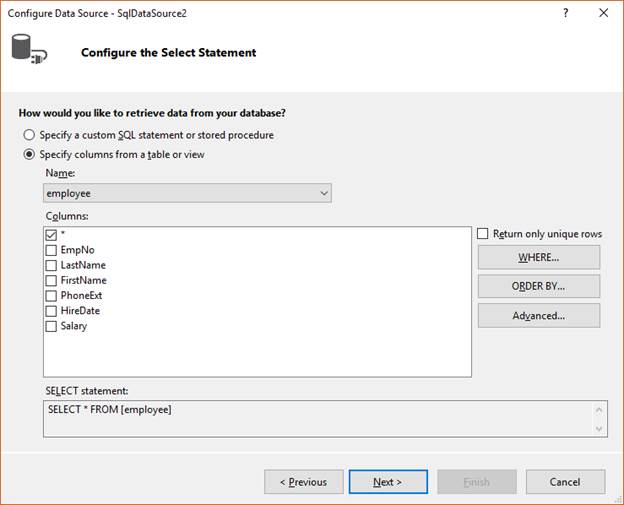Select columns from table or view option
The width and height of the screenshot is (624, 505).
pyautogui.click(x=29, y=154)
